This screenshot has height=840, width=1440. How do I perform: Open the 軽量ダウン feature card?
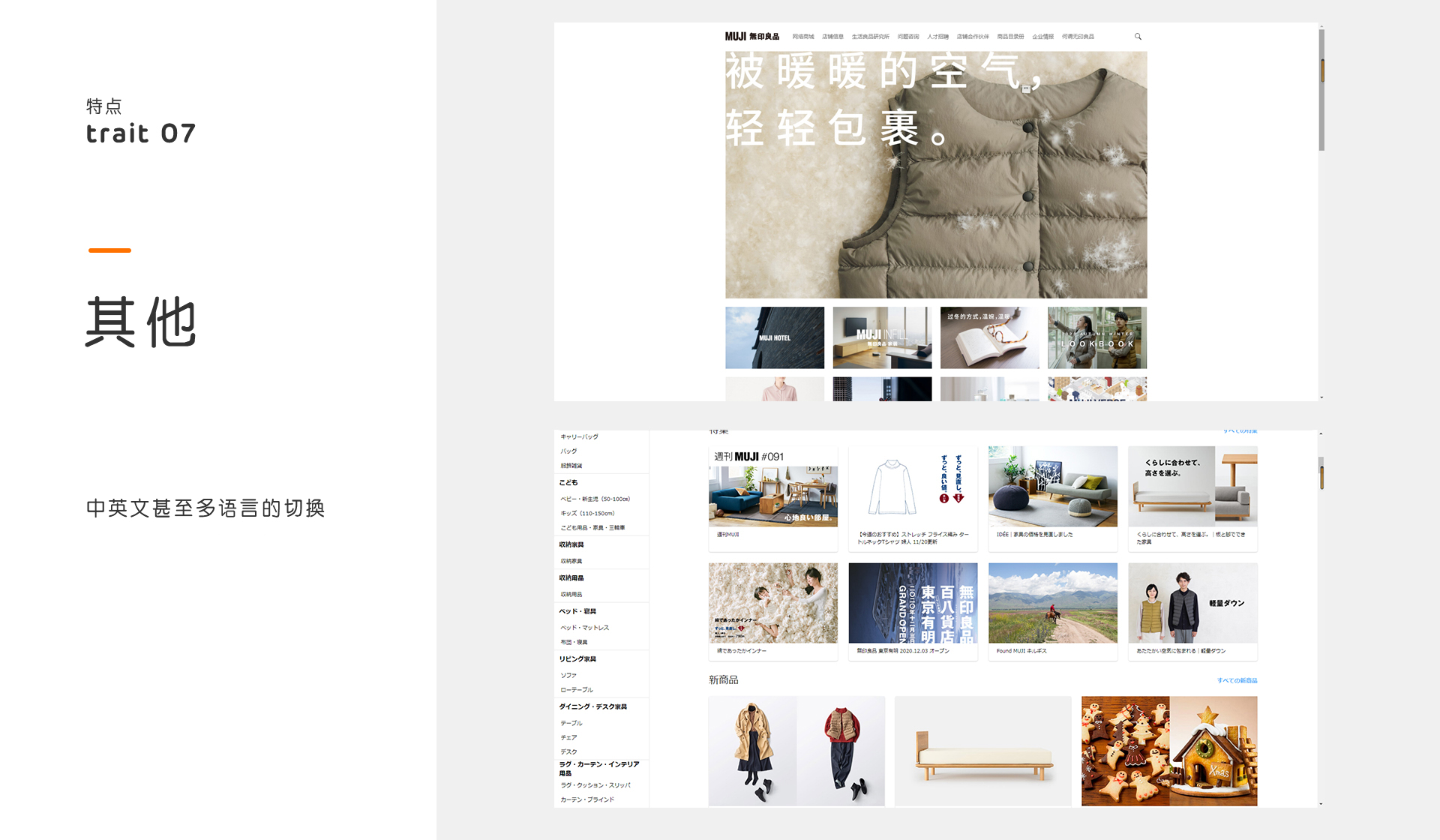(1192, 612)
